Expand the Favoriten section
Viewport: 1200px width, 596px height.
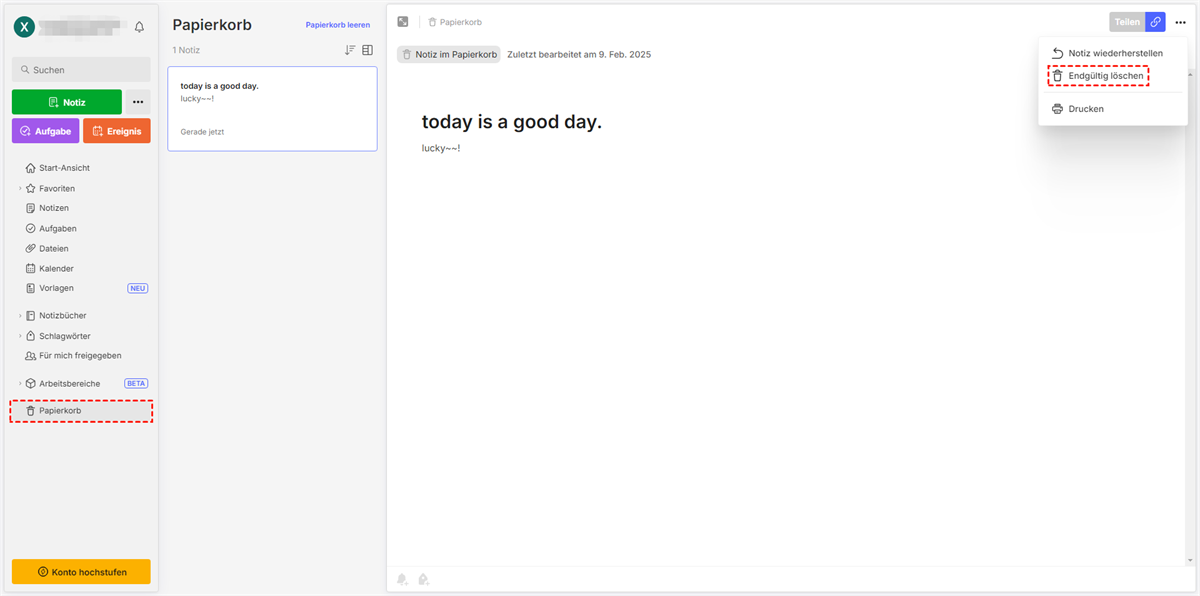pos(20,188)
